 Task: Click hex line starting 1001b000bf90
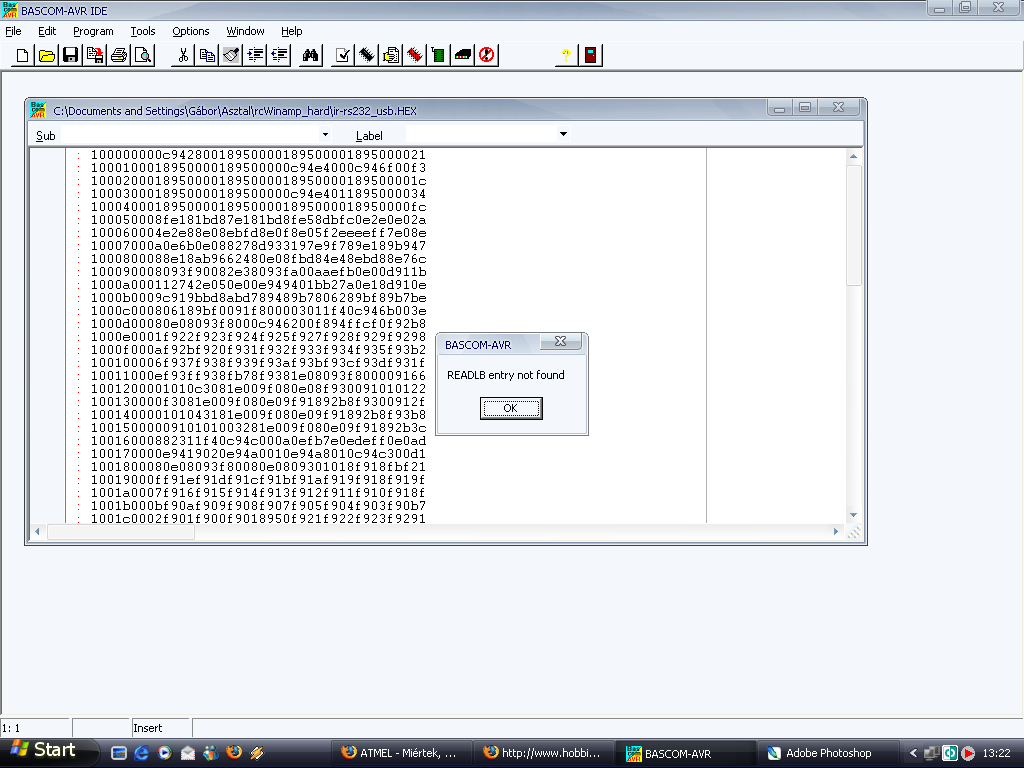point(258,505)
